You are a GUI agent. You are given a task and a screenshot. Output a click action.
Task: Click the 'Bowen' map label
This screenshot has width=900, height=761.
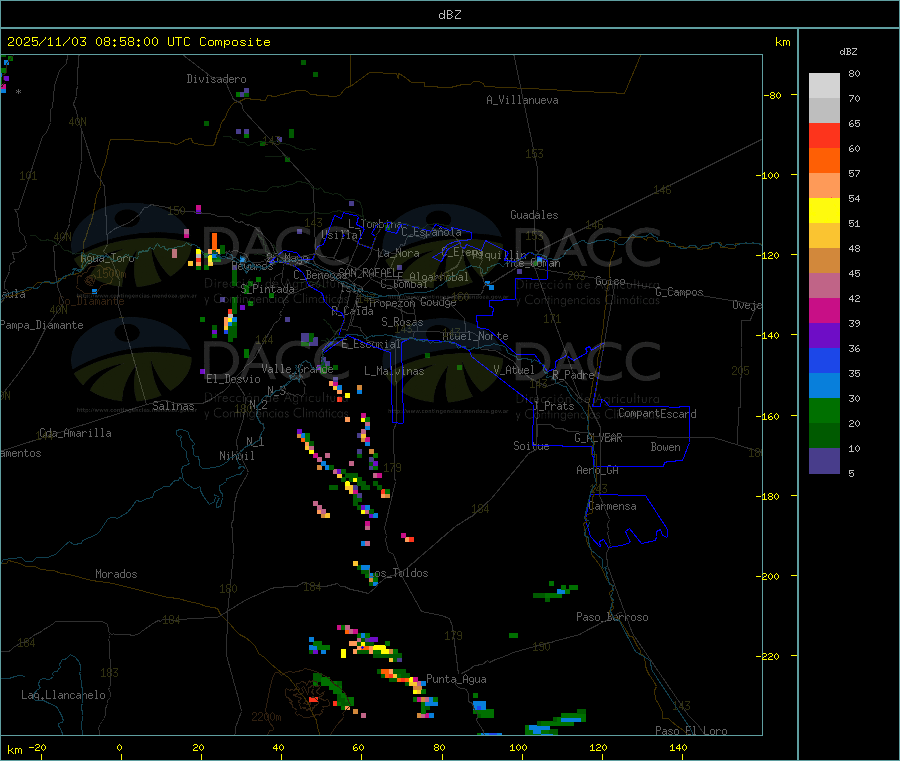[x=665, y=447]
